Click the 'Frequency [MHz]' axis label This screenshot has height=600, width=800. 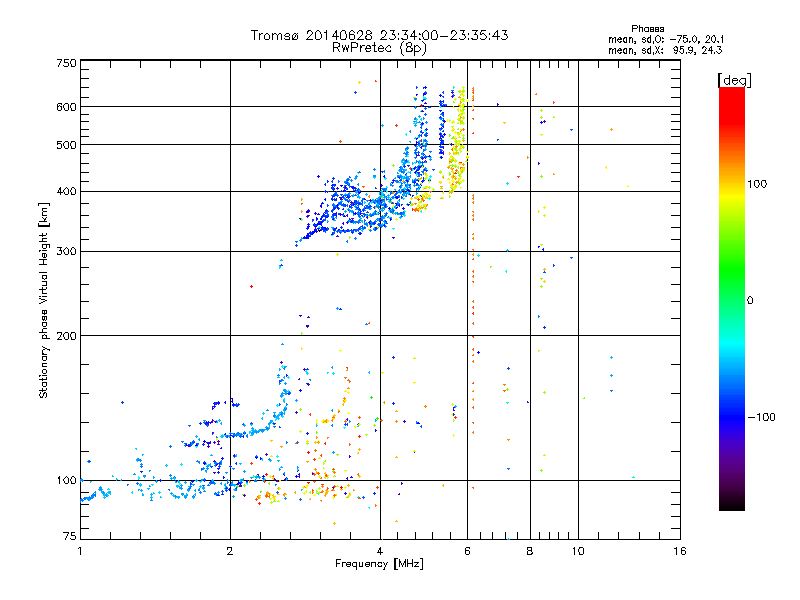pyautogui.click(x=379, y=564)
